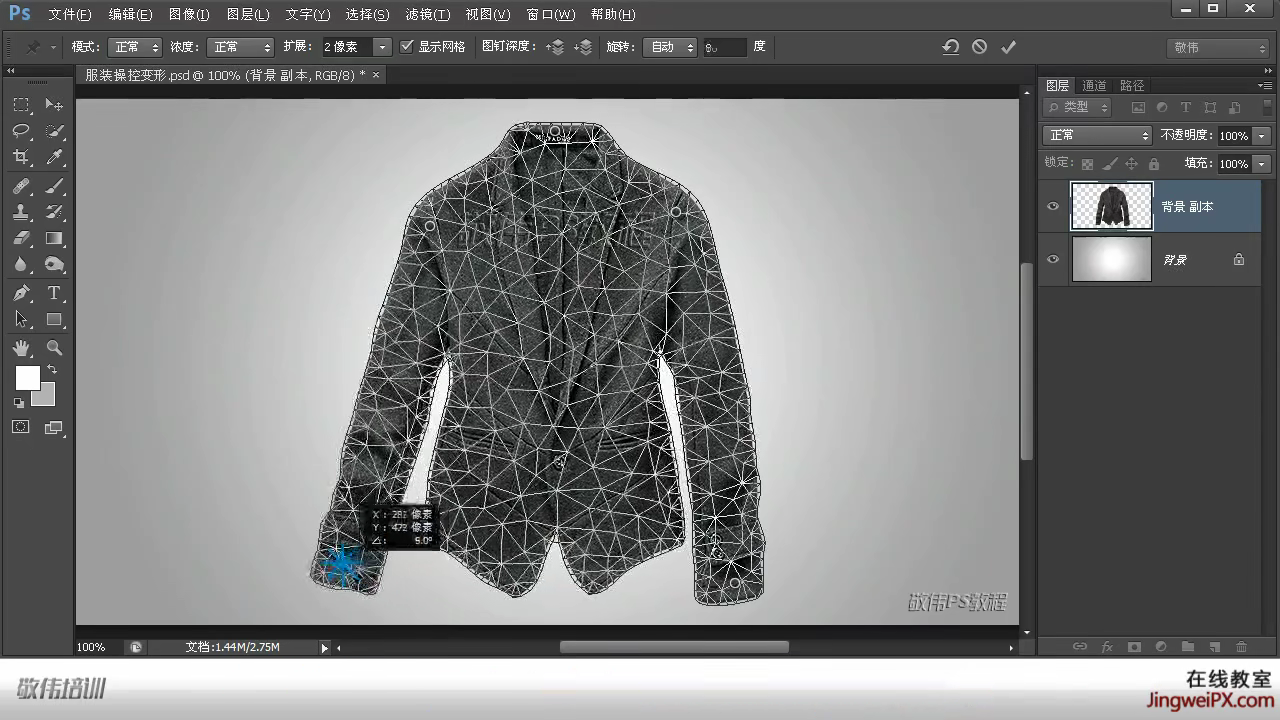Select the 背景 副本 layer thumbnail
The image size is (1280, 720).
coord(1111,207)
